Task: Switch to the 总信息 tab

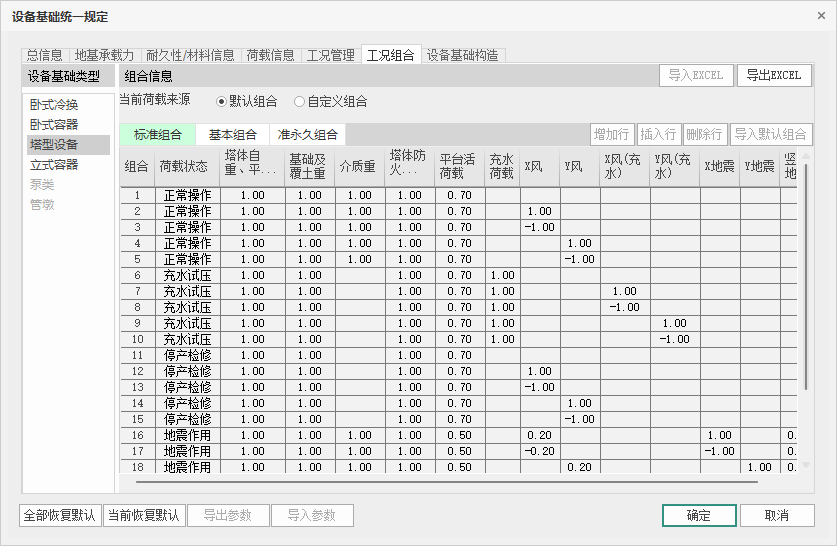Action: [x=45, y=55]
